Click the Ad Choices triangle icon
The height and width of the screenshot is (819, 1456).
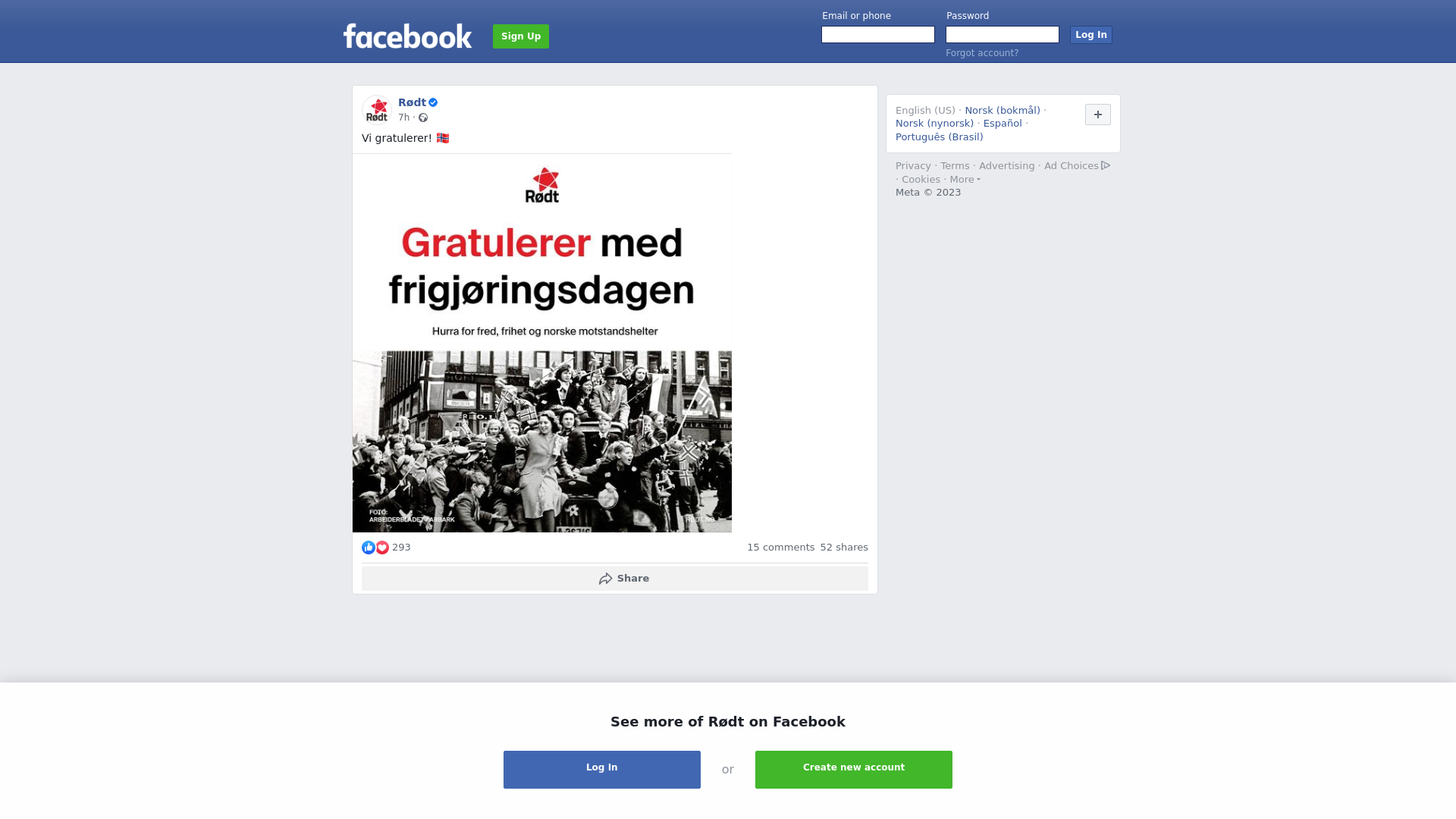pos(1106,165)
